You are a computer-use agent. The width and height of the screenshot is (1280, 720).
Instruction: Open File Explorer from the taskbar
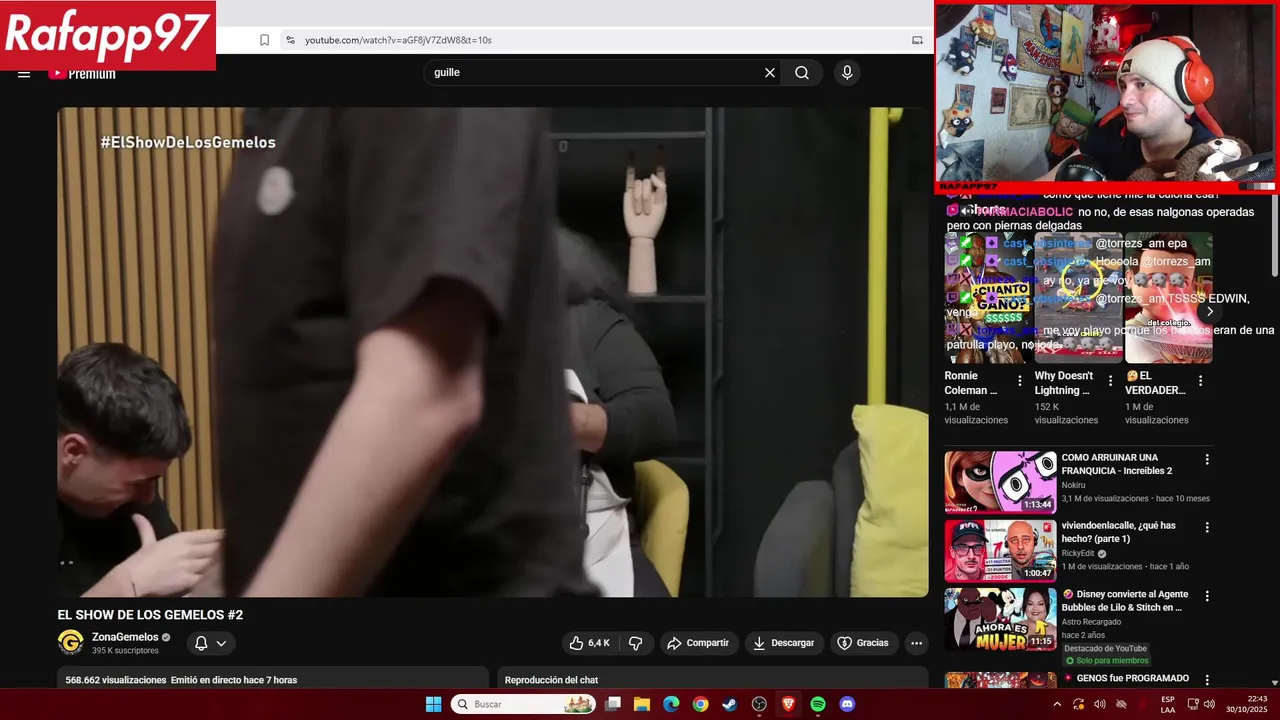pyautogui.click(x=642, y=704)
